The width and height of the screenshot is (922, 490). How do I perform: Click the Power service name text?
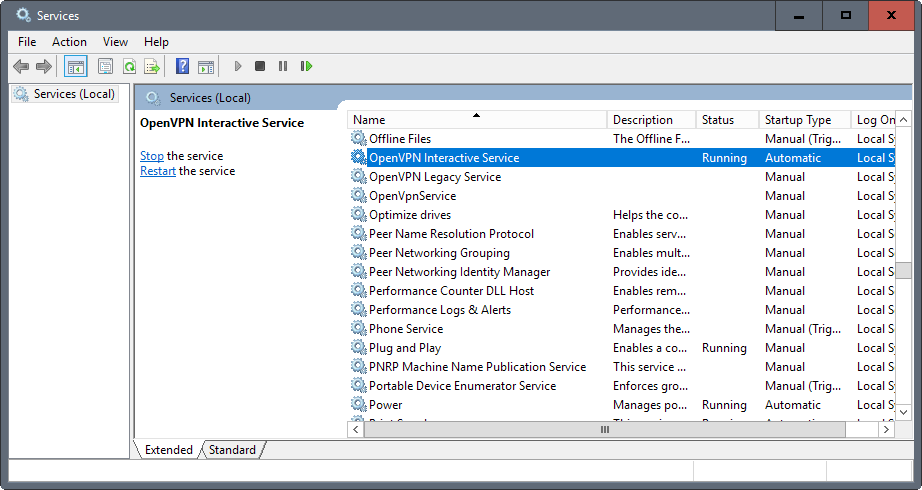tap(386, 405)
